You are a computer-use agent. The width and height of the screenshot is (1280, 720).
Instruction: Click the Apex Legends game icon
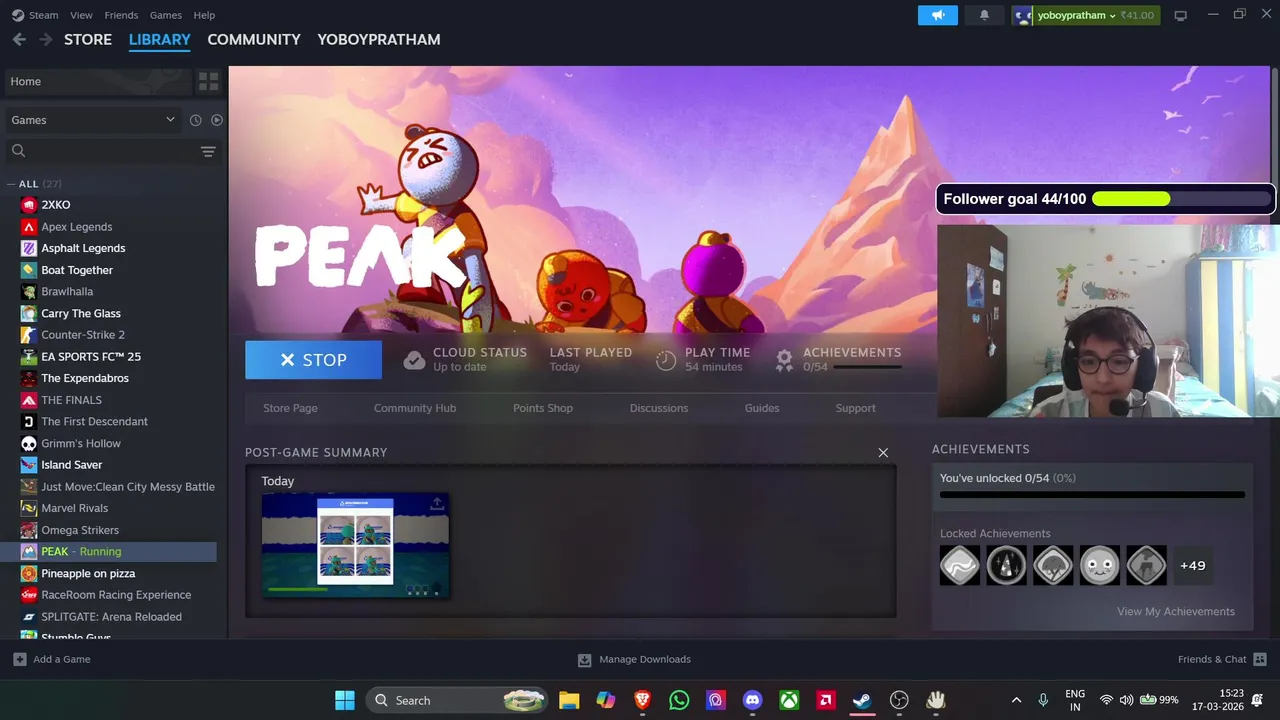28,227
